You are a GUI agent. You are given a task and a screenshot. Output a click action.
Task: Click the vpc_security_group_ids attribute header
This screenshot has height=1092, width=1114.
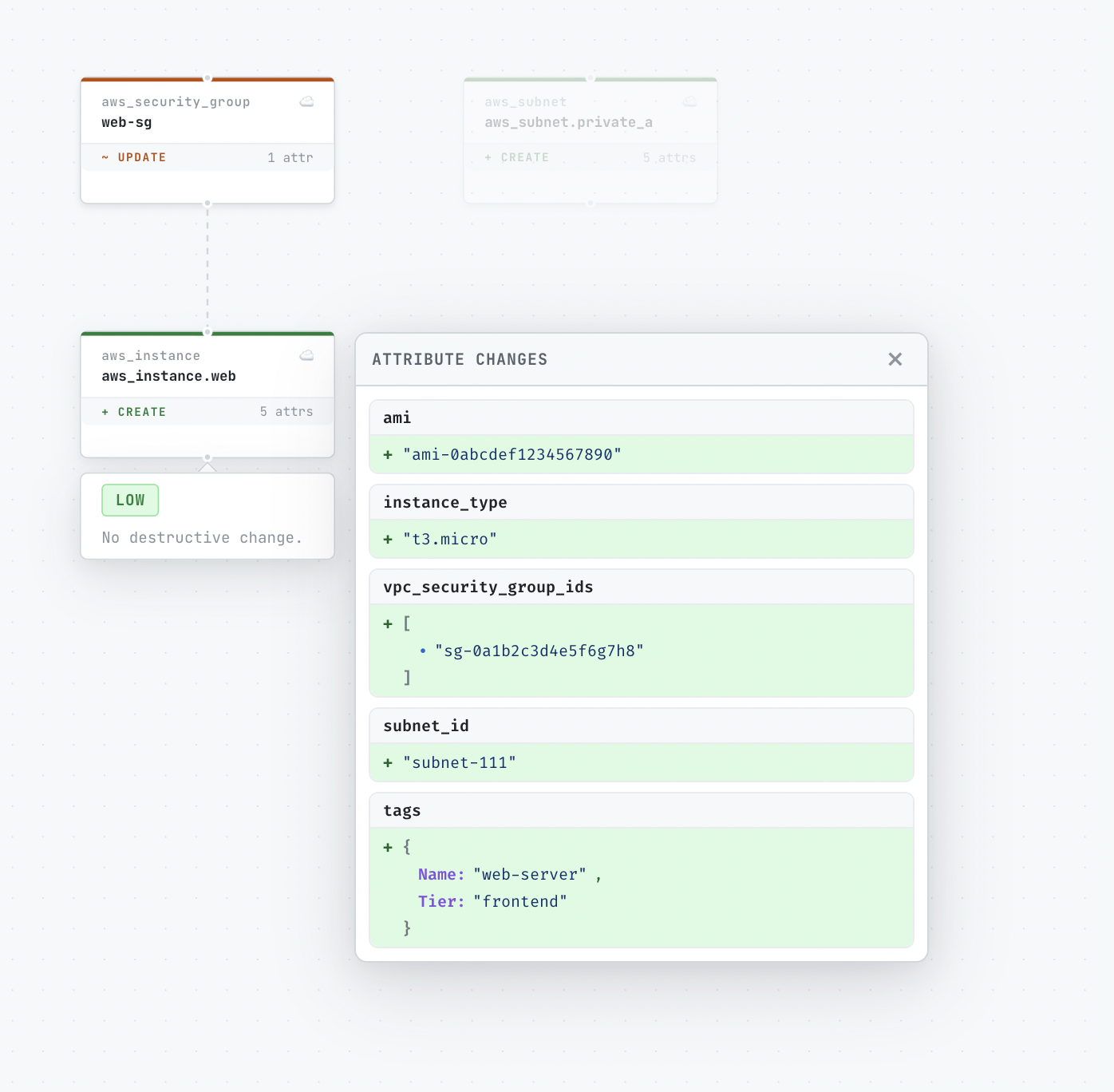[642, 587]
